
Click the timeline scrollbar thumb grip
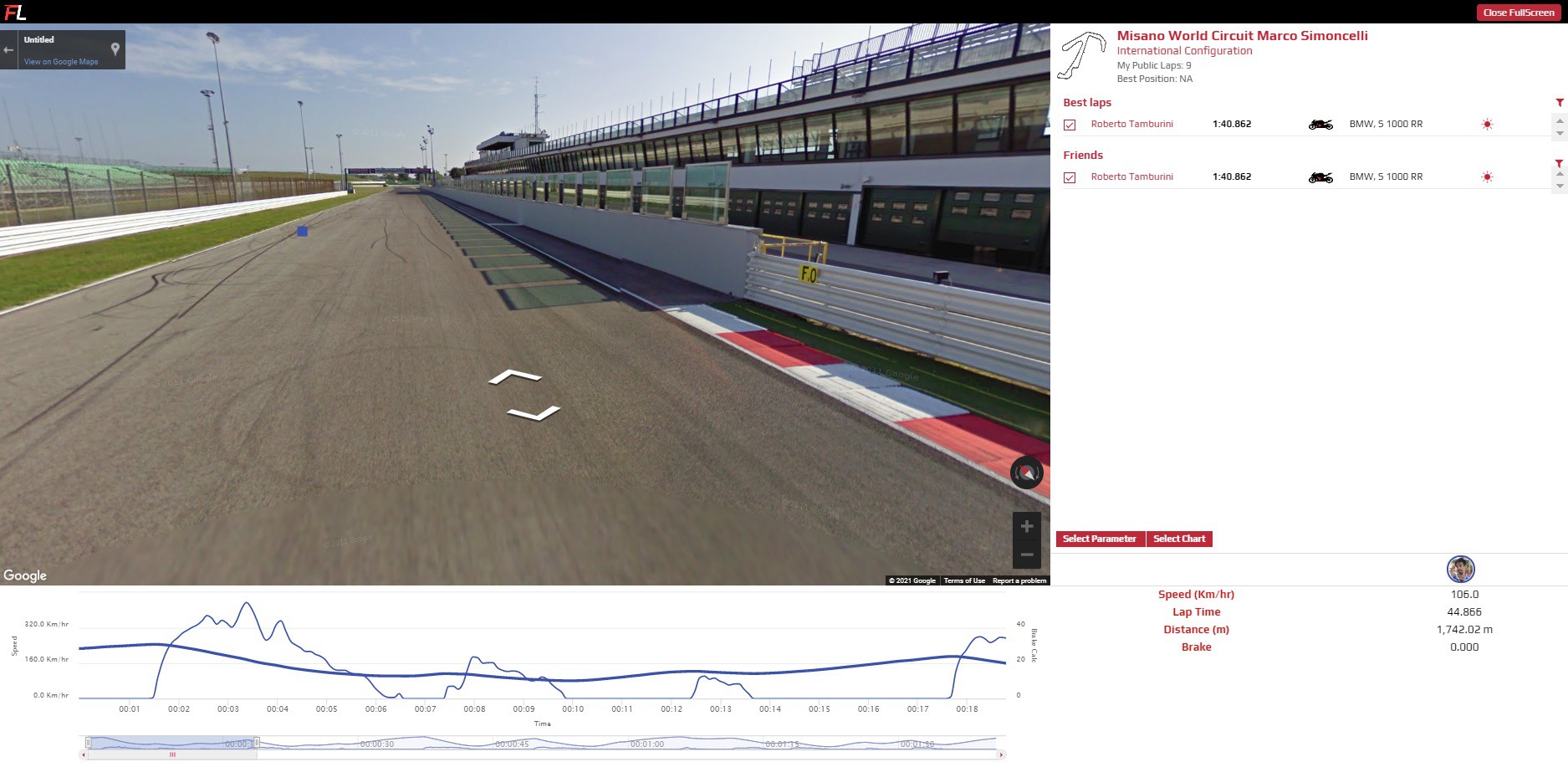173,754
